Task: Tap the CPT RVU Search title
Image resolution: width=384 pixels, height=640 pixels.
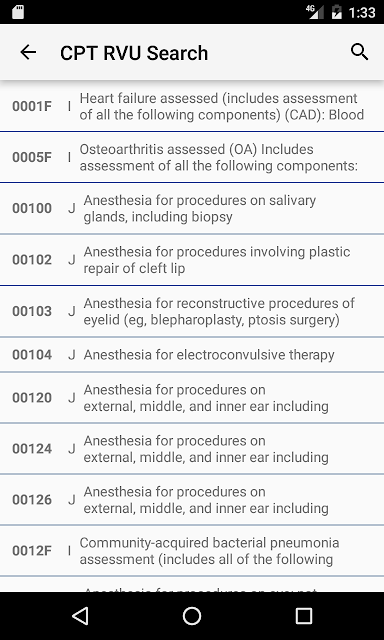Action: pyautogui.click(x=134, y=53)
